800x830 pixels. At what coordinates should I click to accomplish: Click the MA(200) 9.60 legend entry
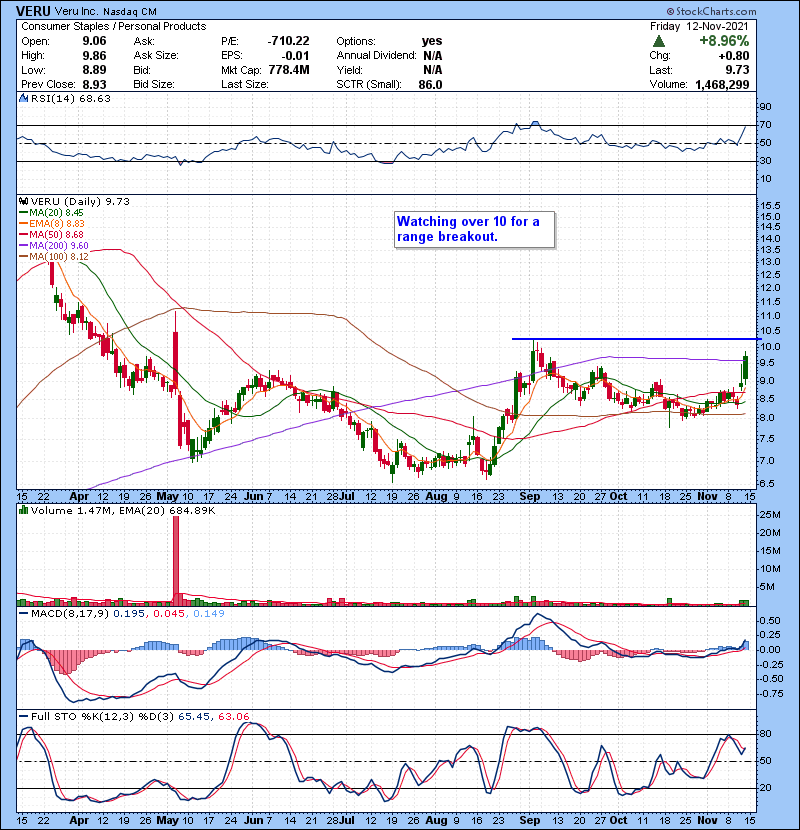[x=54, y=246]
